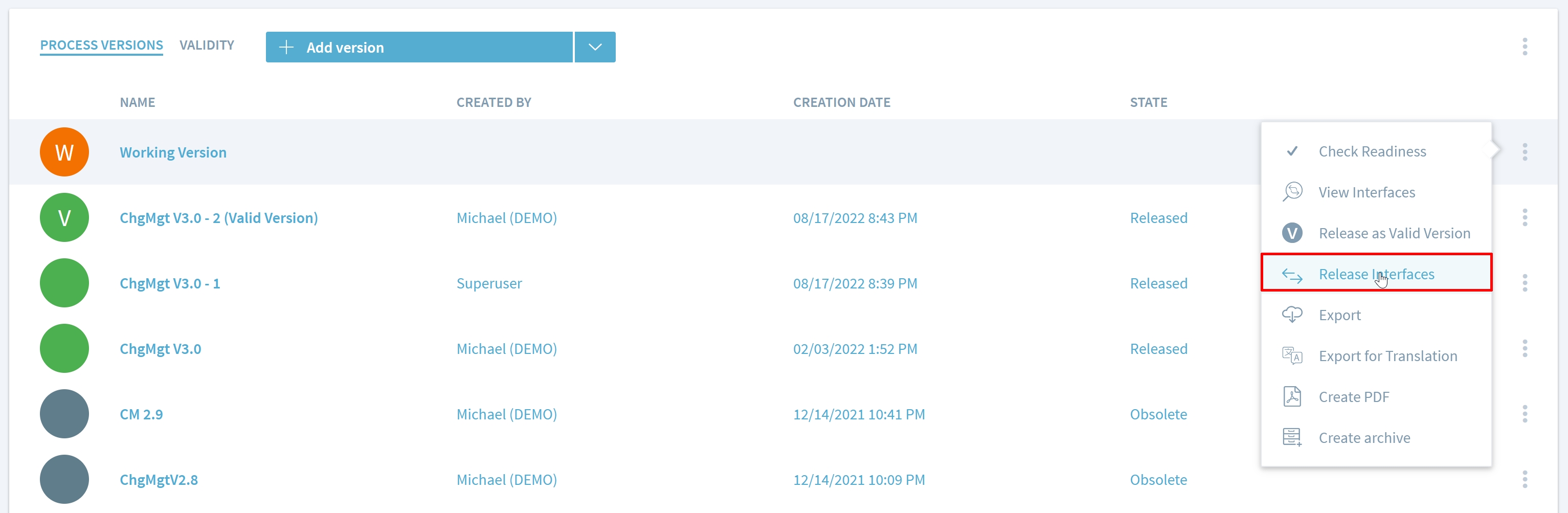Click the Creation Date column header
This screenshot has height=513, width=1568.
[841, 102]
